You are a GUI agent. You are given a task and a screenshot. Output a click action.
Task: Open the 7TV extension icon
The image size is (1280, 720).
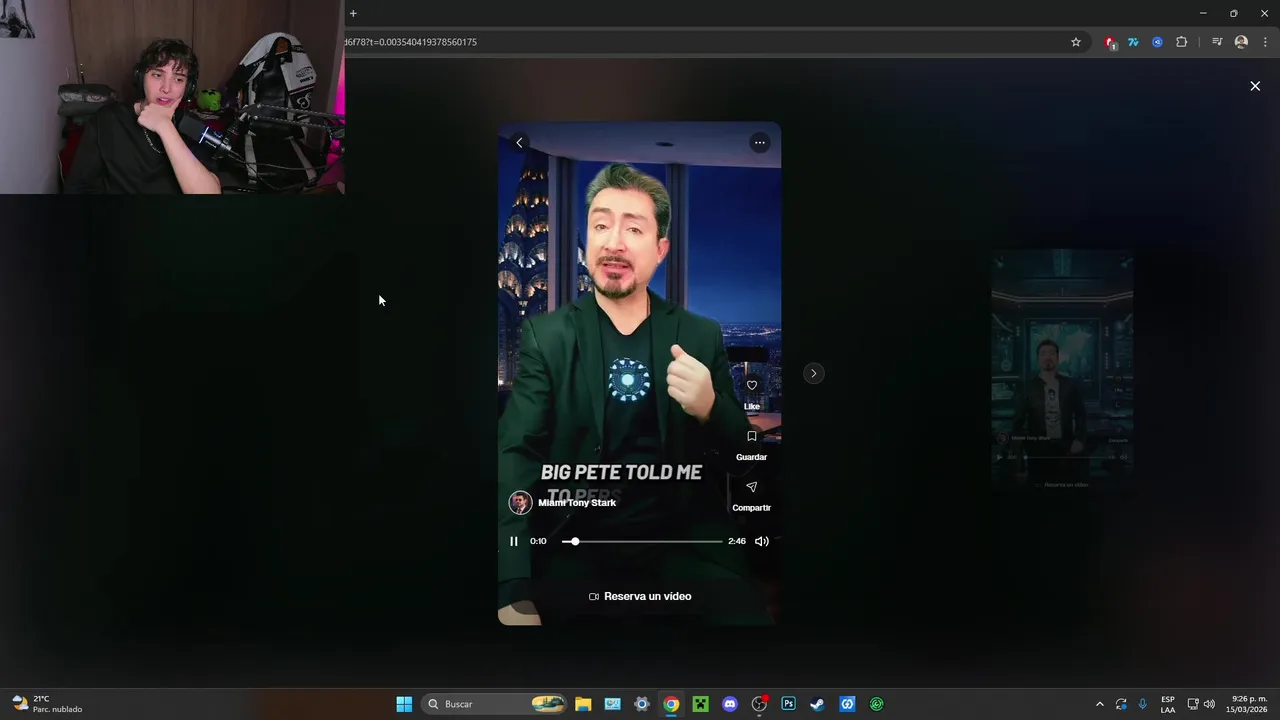pyautogui.click(x=1133, y=42)
